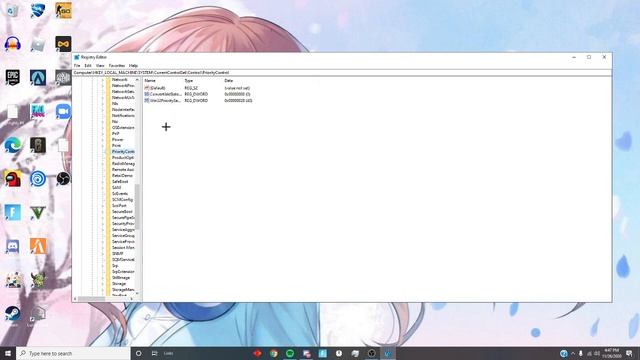The image size is (640, 360).
Task: Open the CS:GO desktop shortcut
Action: 63,10
